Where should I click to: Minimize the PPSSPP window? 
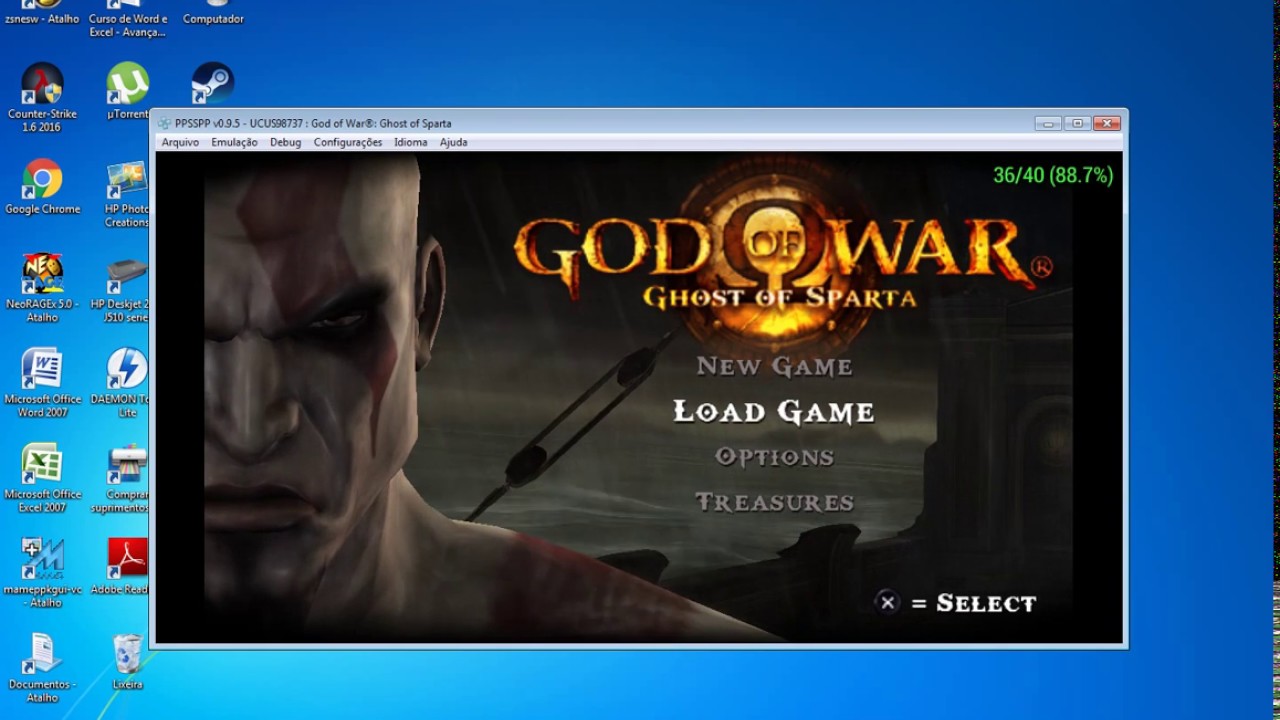point(1048,123)
